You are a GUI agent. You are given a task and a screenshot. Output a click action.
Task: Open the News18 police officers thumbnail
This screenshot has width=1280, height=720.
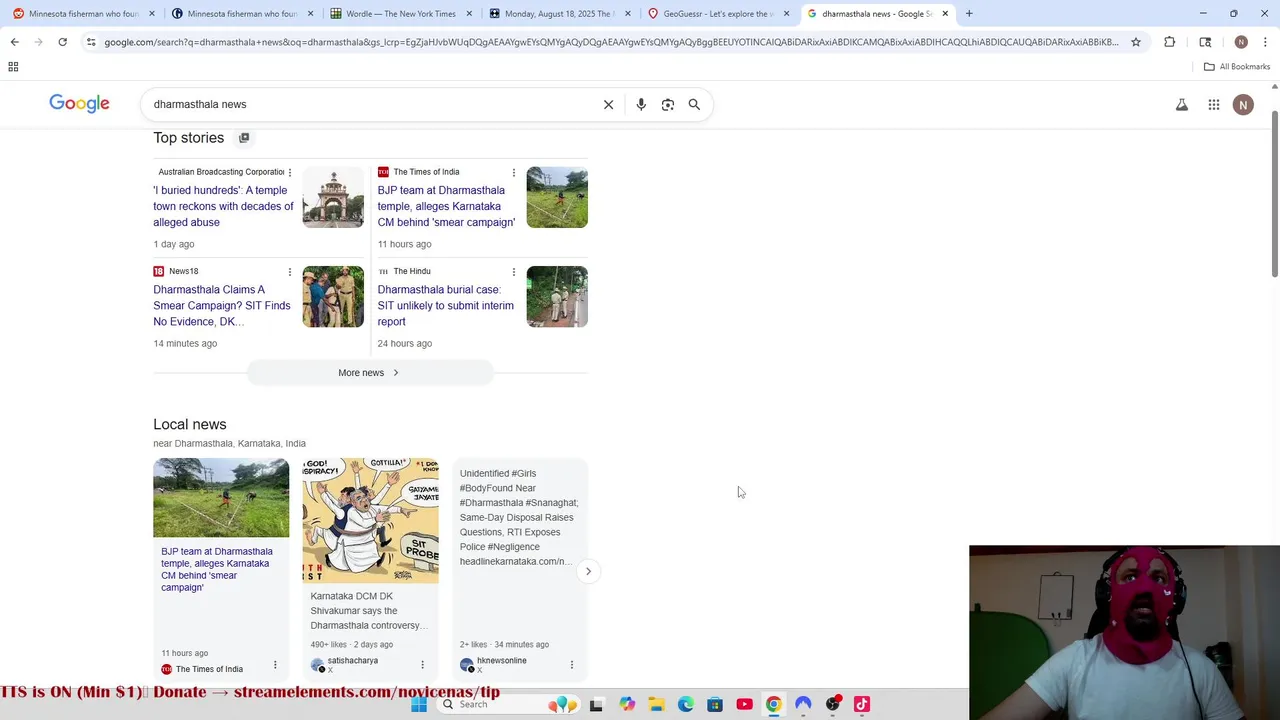333,296
